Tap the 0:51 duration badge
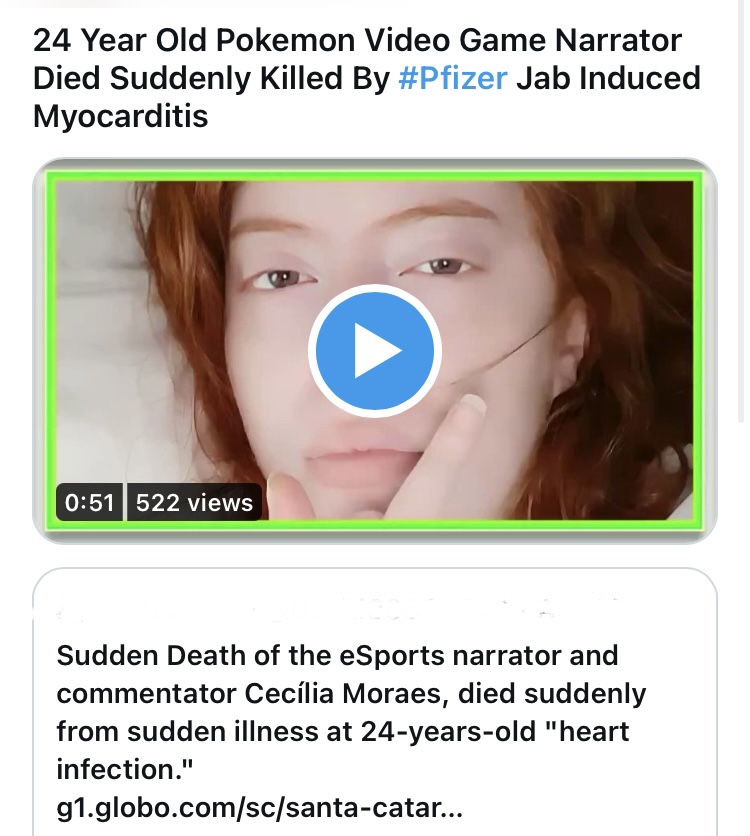Screen dimensions: 750x836 (89, 502)
